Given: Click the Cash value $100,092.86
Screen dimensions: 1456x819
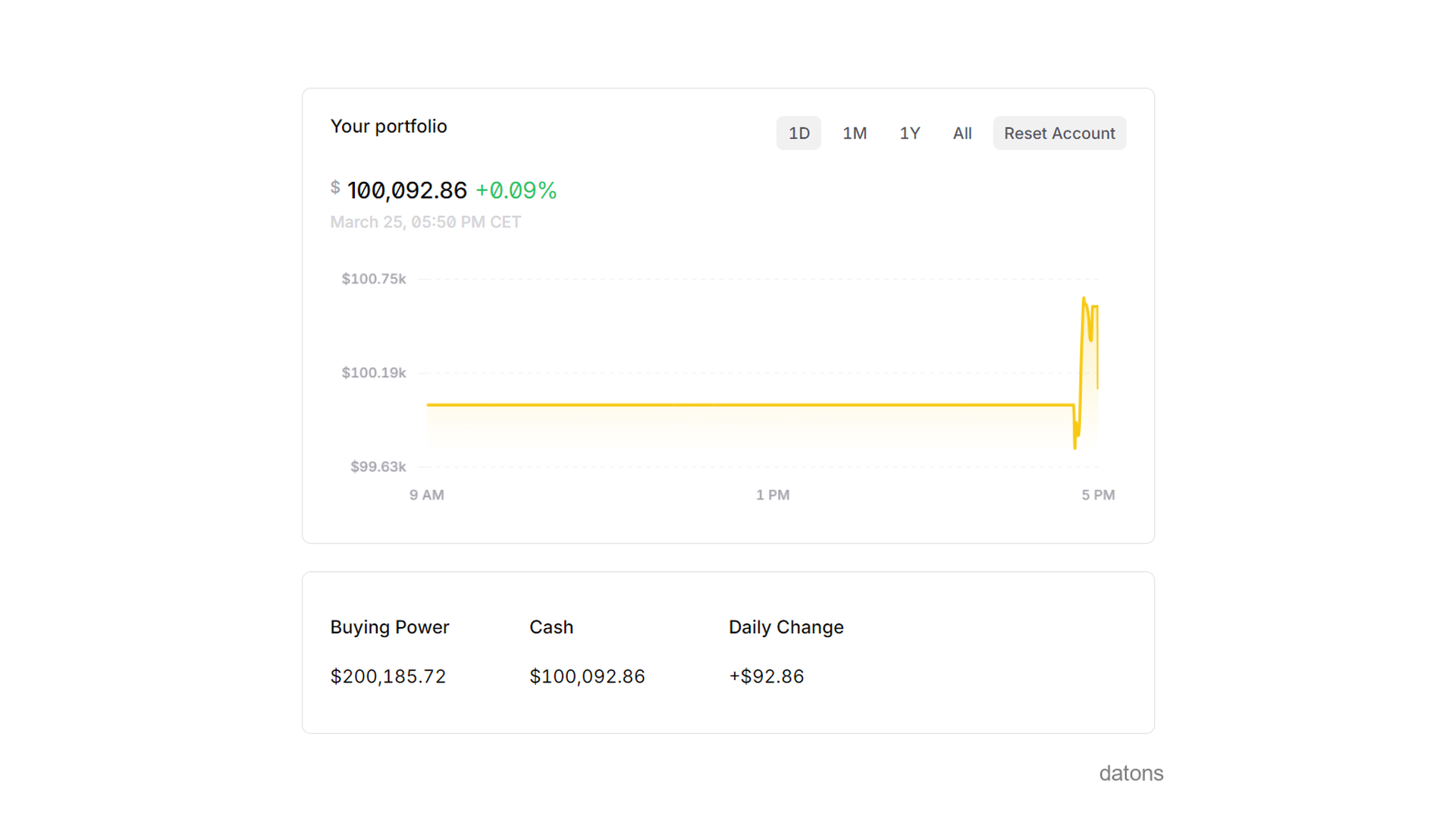Looking at the screenshot, I should click(587, 676).
